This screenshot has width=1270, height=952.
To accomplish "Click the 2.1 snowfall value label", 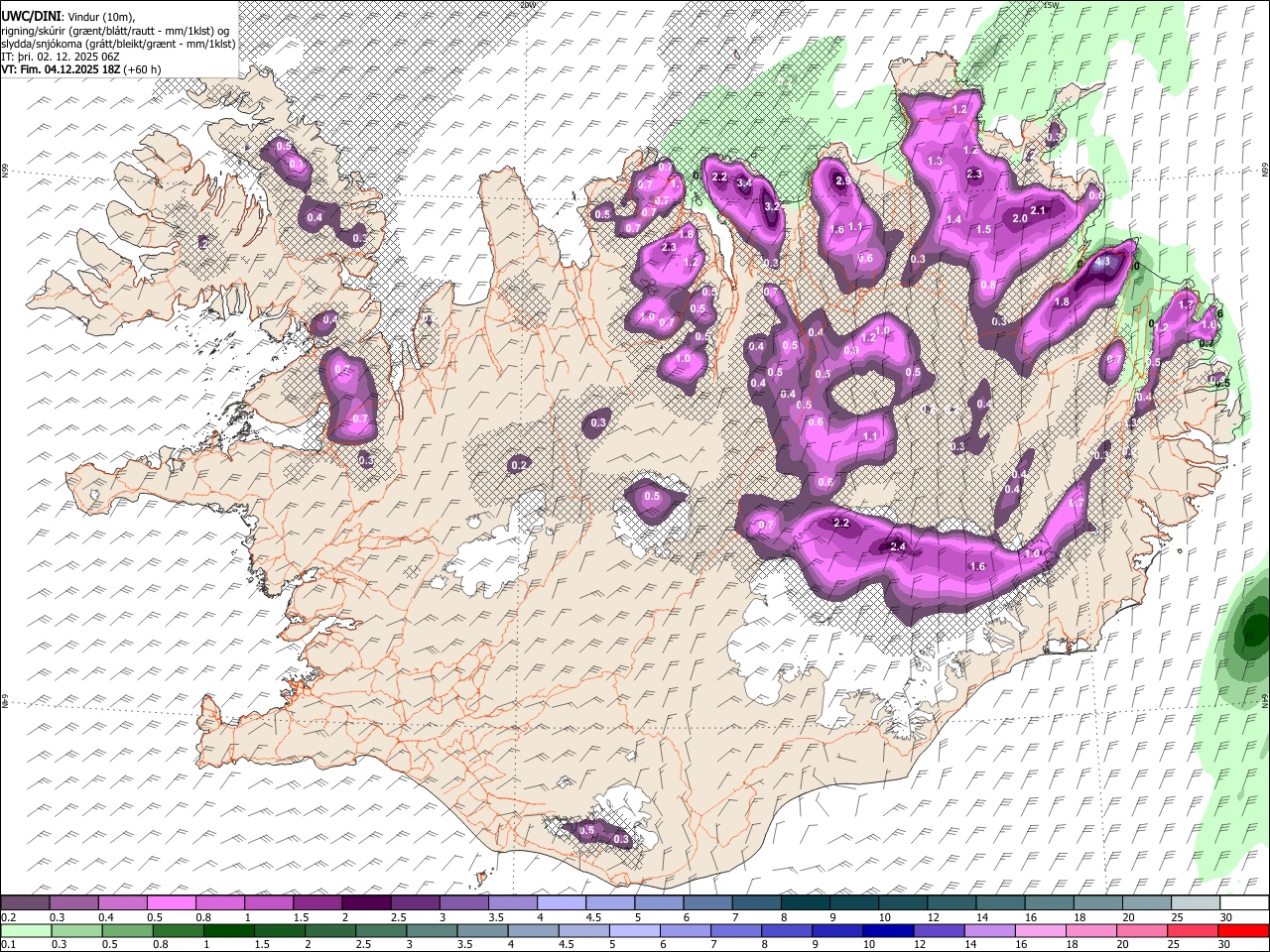I will (1039, 210).
